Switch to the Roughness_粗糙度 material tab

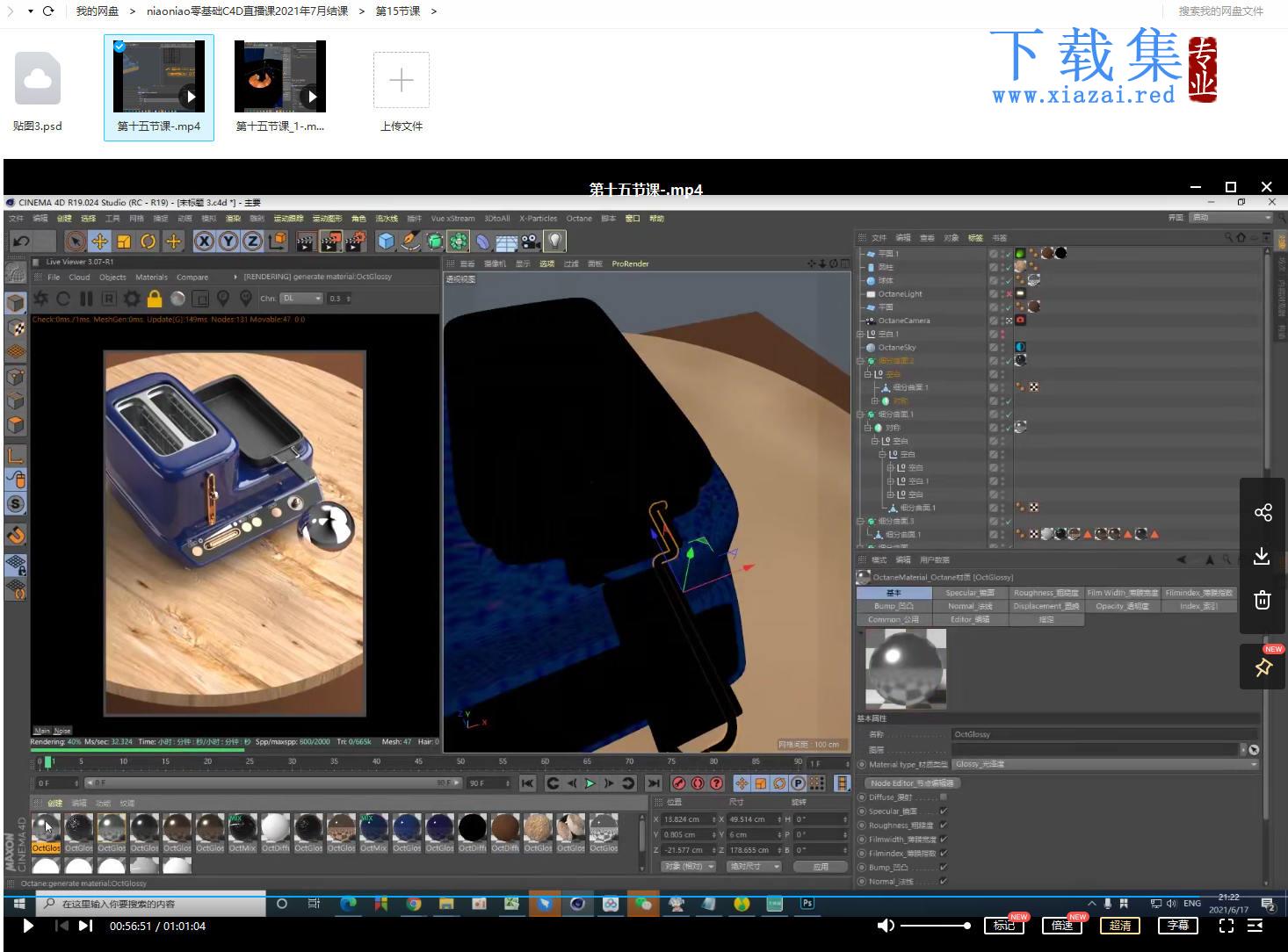pos(1046,593)
